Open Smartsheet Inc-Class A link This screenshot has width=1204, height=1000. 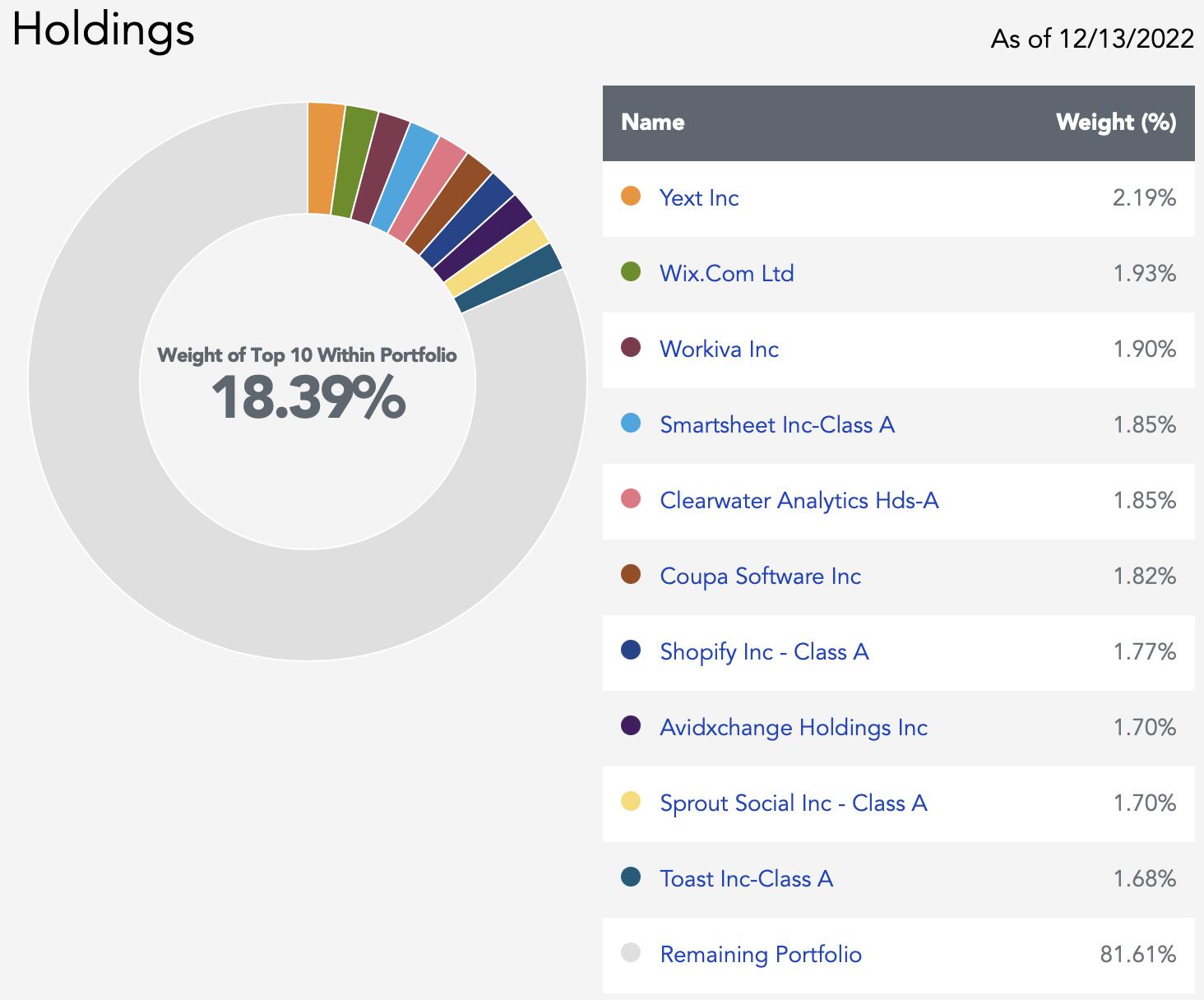pyautogui.click(x=777, y=424)
